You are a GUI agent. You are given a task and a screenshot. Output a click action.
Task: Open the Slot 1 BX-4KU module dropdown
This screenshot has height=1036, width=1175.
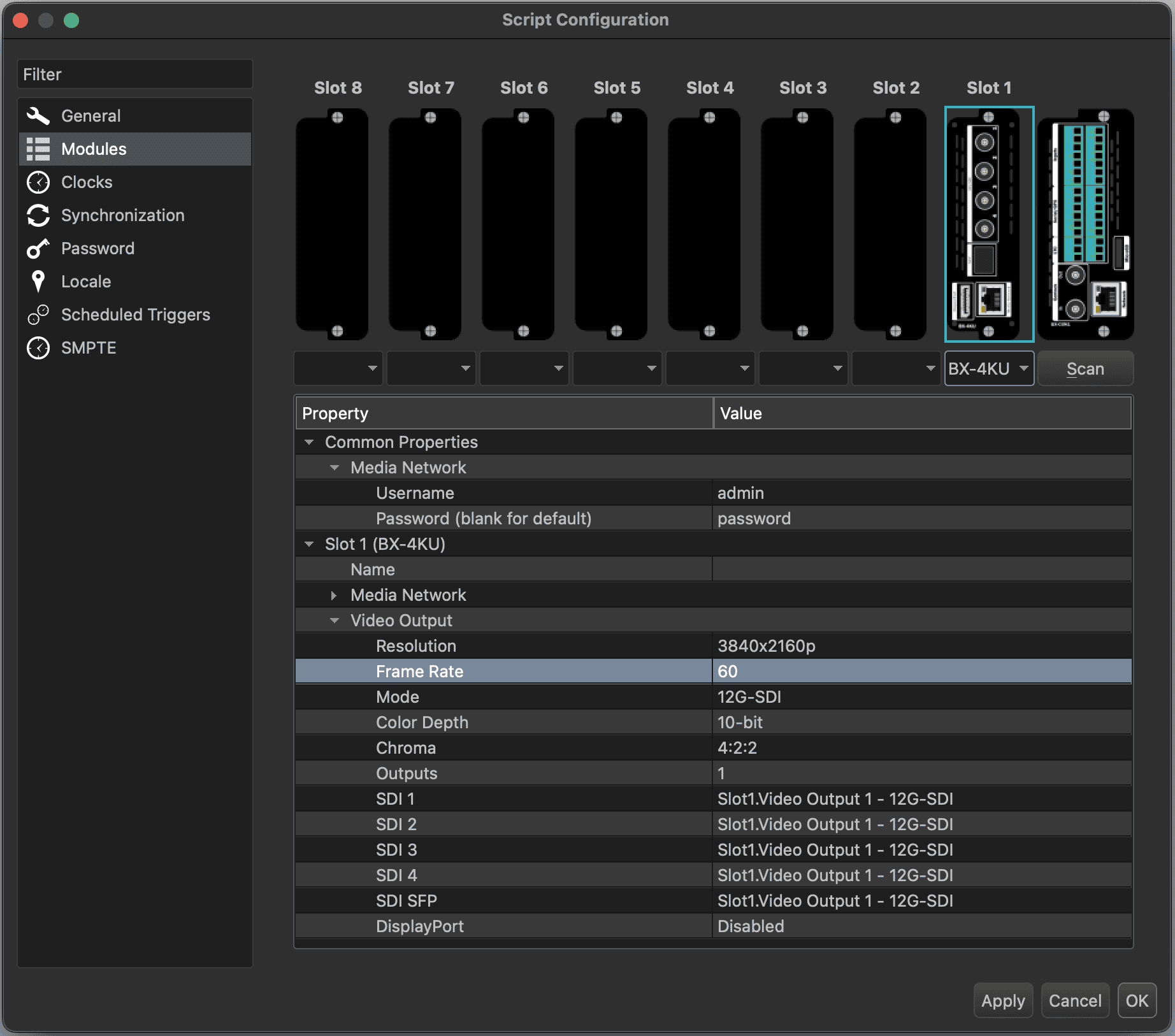click(988, 369)
